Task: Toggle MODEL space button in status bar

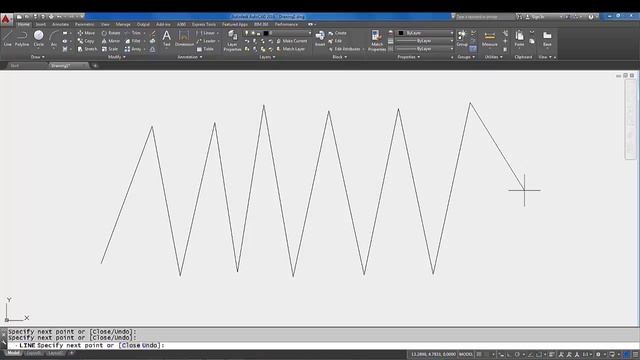Action: click(465, 354)
